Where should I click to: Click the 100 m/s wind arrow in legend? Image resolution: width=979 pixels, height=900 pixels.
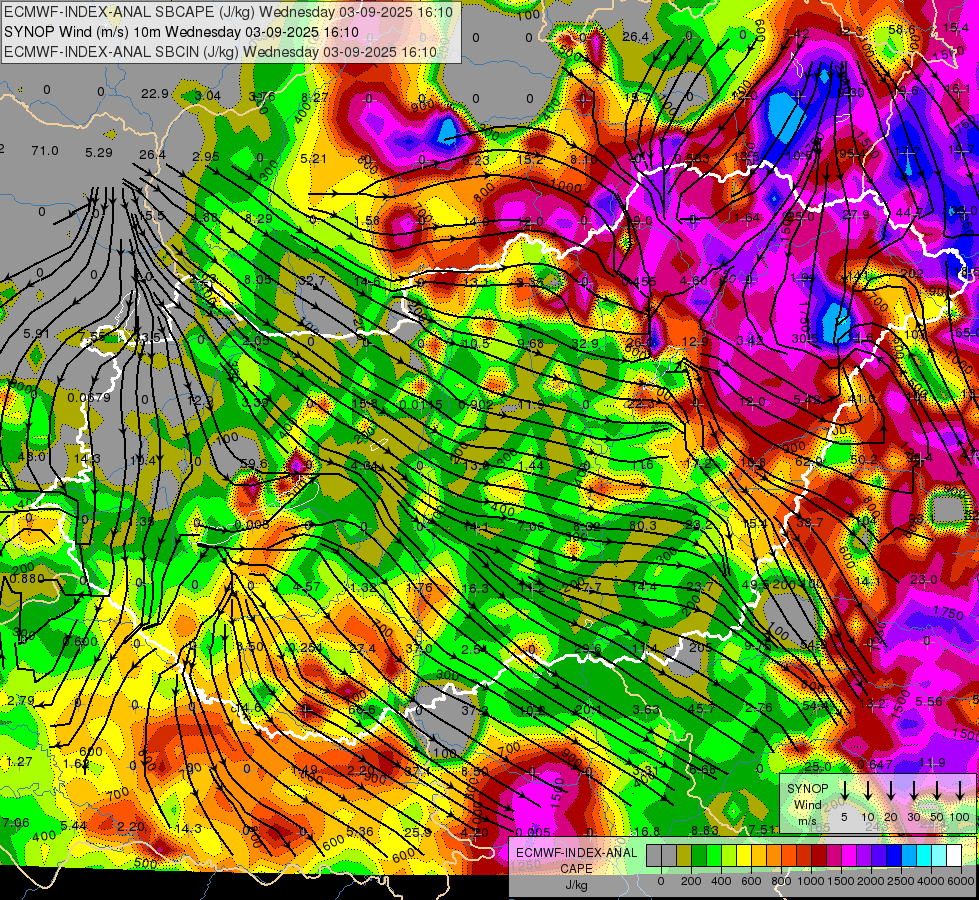960,791
